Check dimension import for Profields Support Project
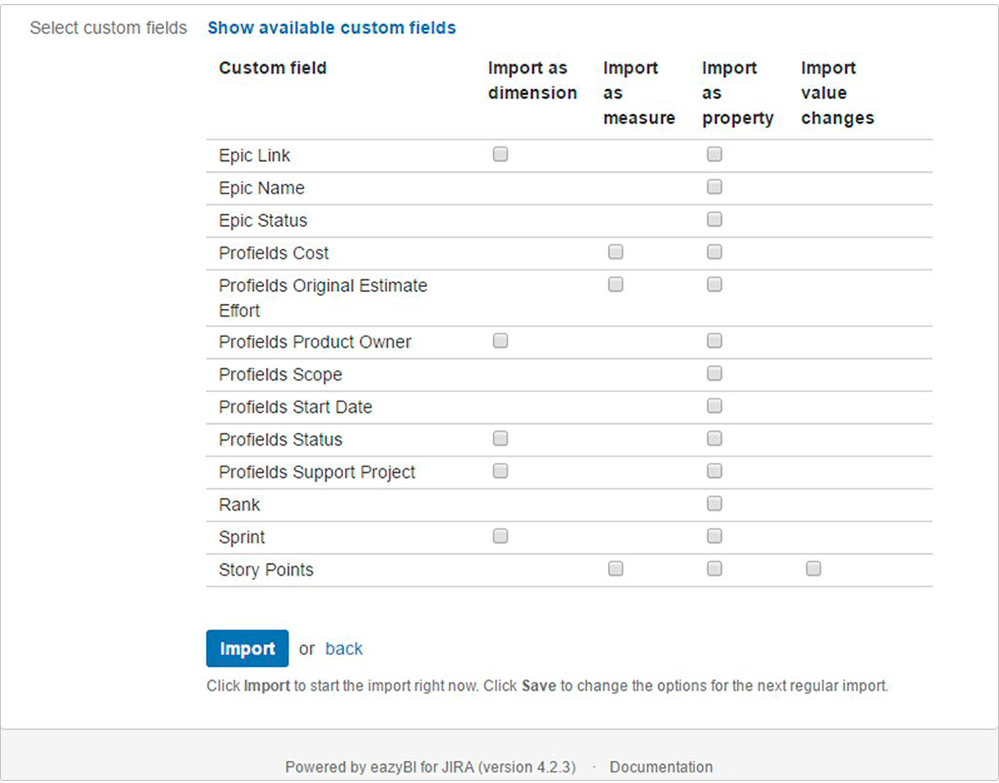Image resolution: width=999 pixels, height=783 pixels. point(500,470)
